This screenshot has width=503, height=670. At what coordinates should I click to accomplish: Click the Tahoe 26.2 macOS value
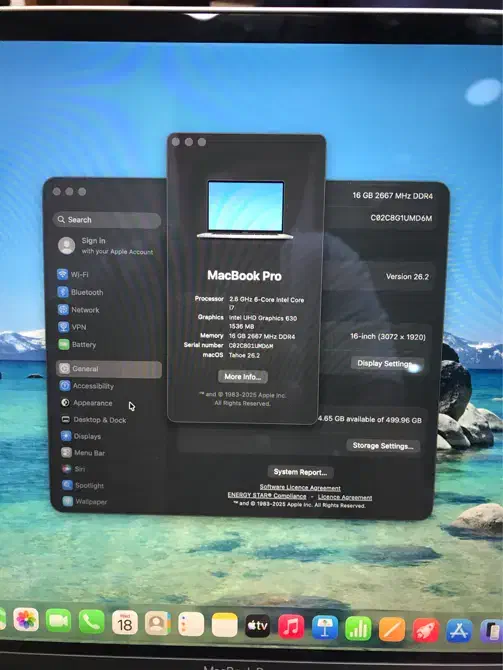tap(244, 355)
